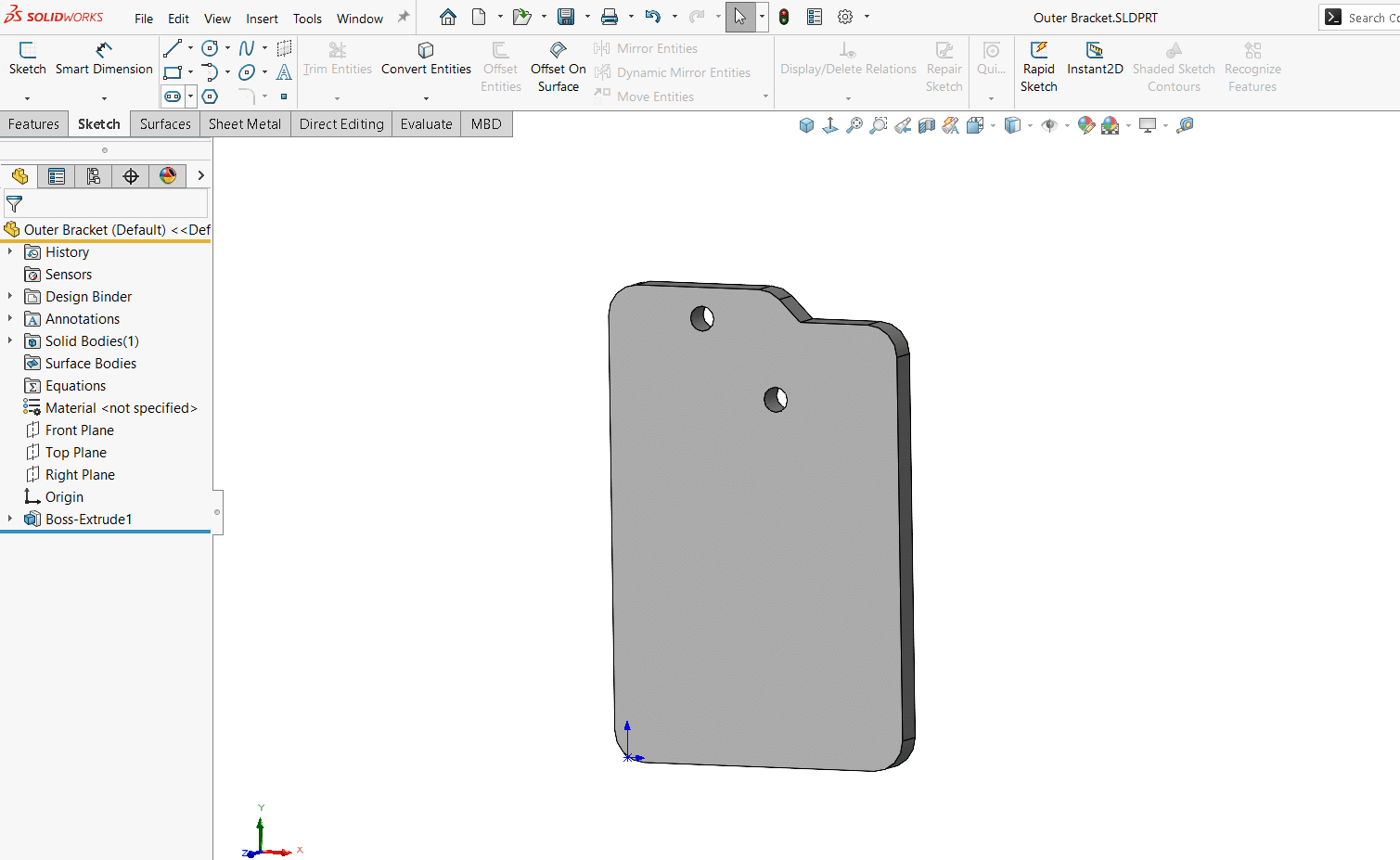
Task: Click the Convert Entities tool
Action: click(x=426, y=59)
